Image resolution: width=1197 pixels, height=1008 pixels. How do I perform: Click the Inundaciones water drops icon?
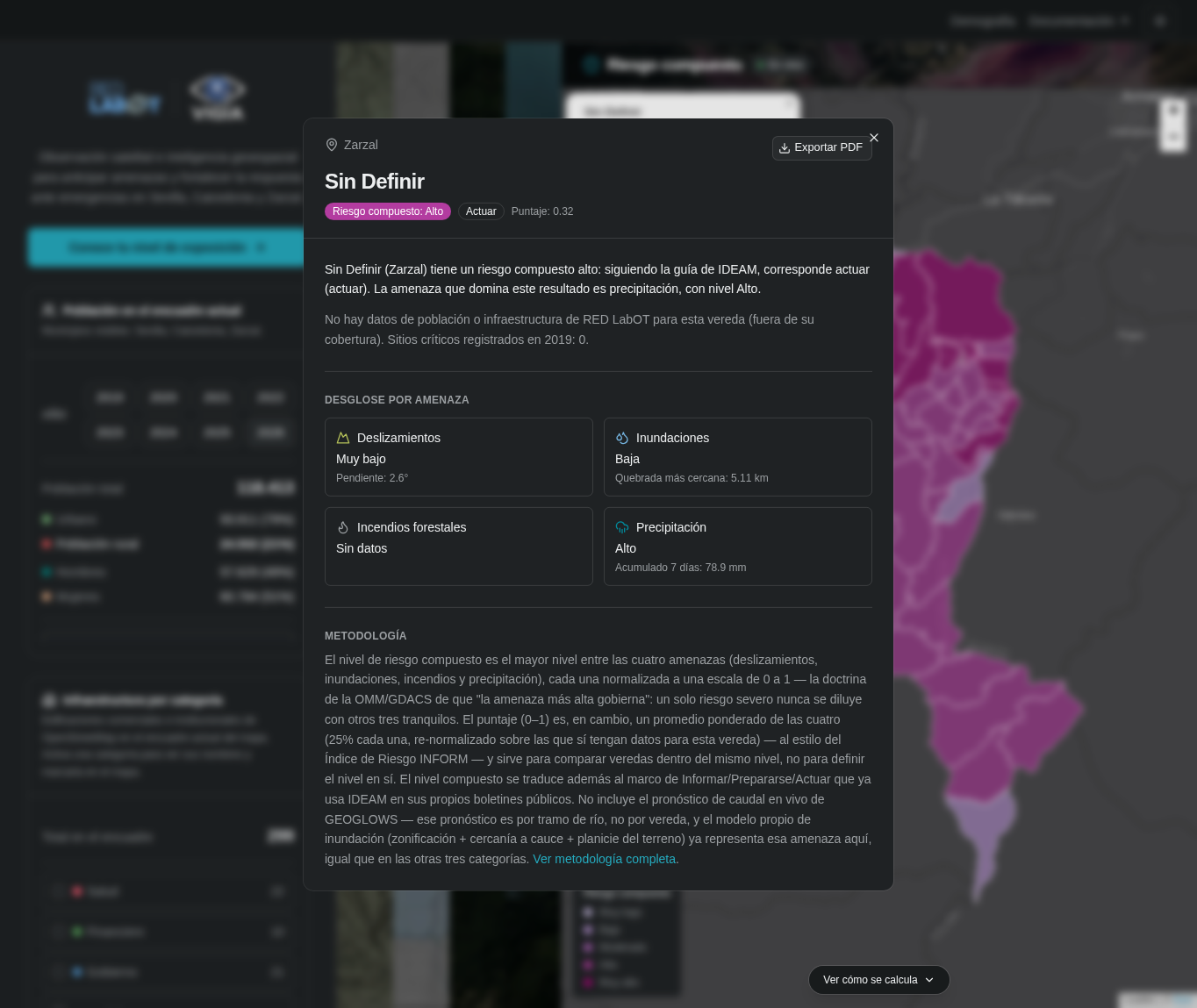click(622, 438)
